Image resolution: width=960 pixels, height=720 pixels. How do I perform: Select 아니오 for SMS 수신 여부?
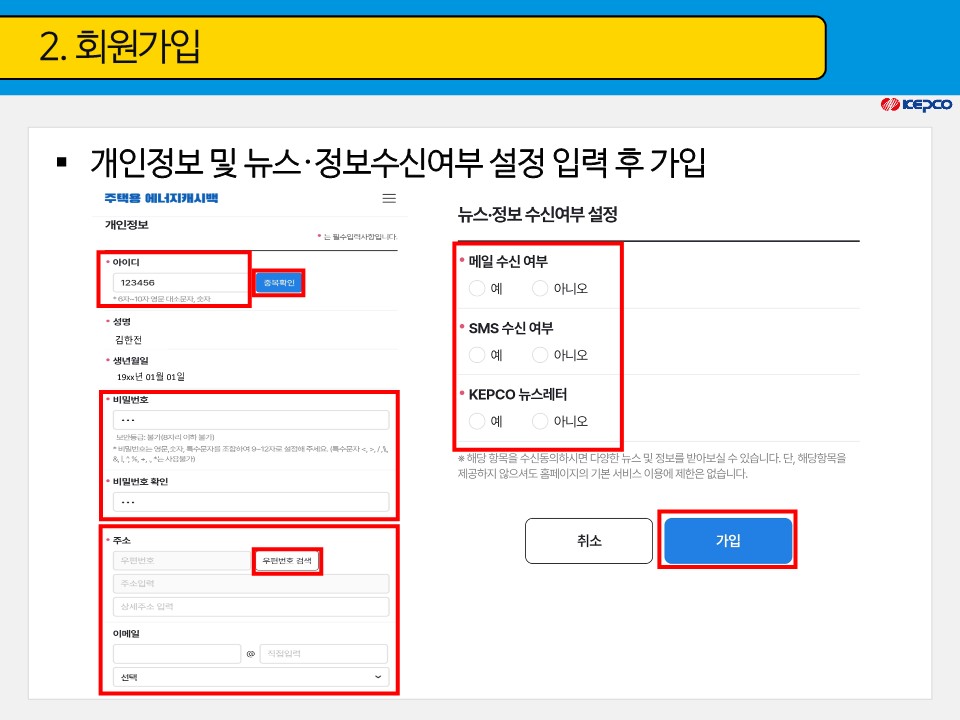click(539, 354)
